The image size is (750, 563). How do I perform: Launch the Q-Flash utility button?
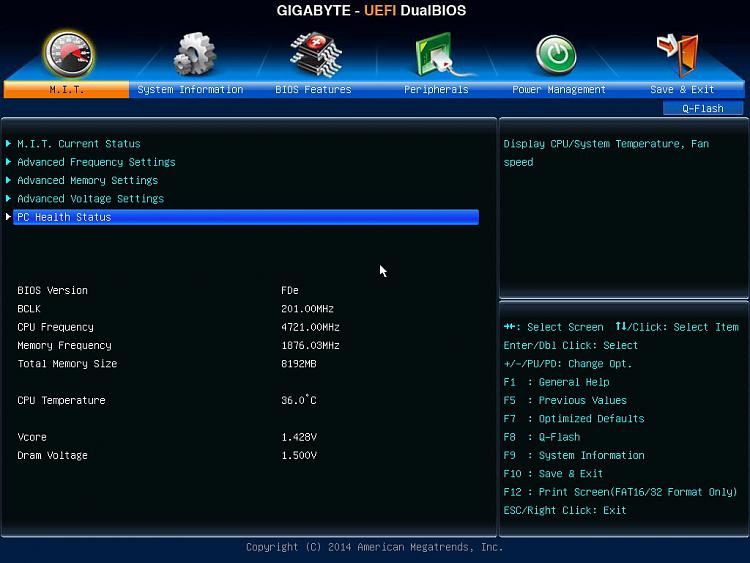click(x=703, y=108)
